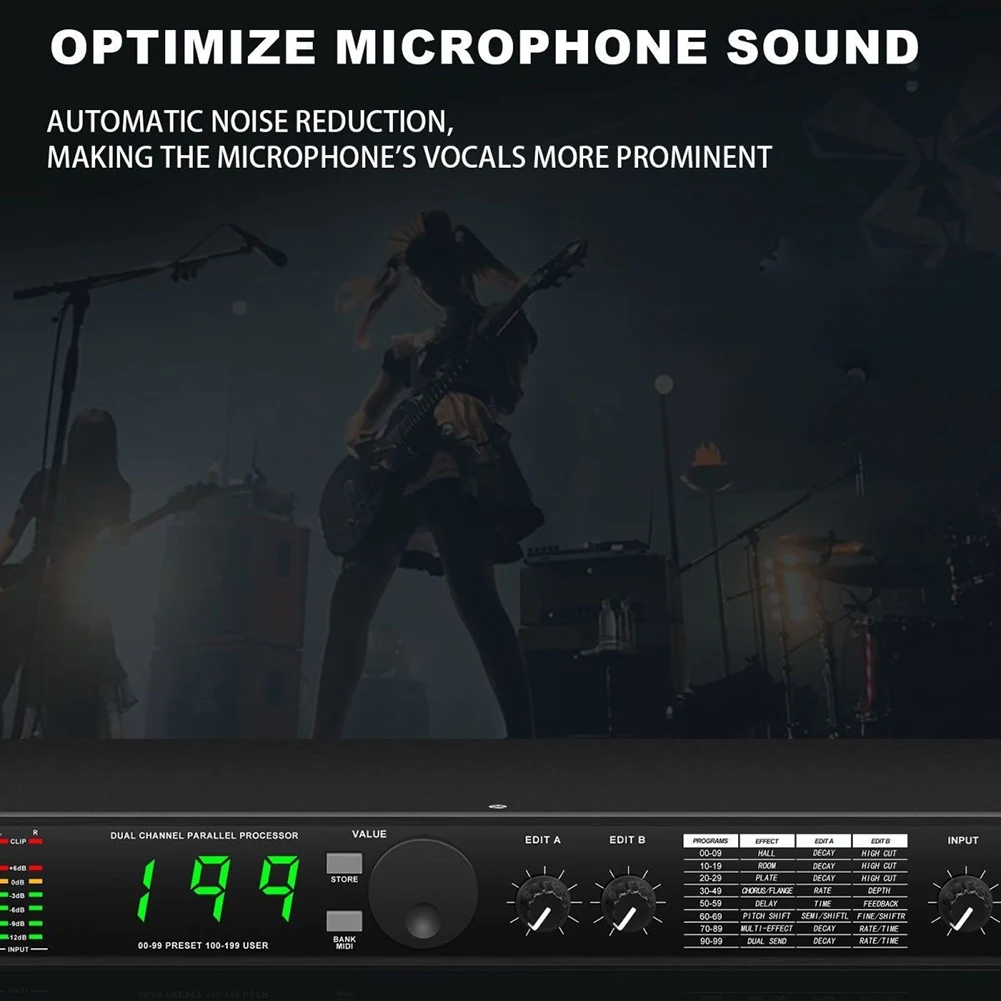
Task: Click the ROOM effect cell
Action: click(767, 866)
